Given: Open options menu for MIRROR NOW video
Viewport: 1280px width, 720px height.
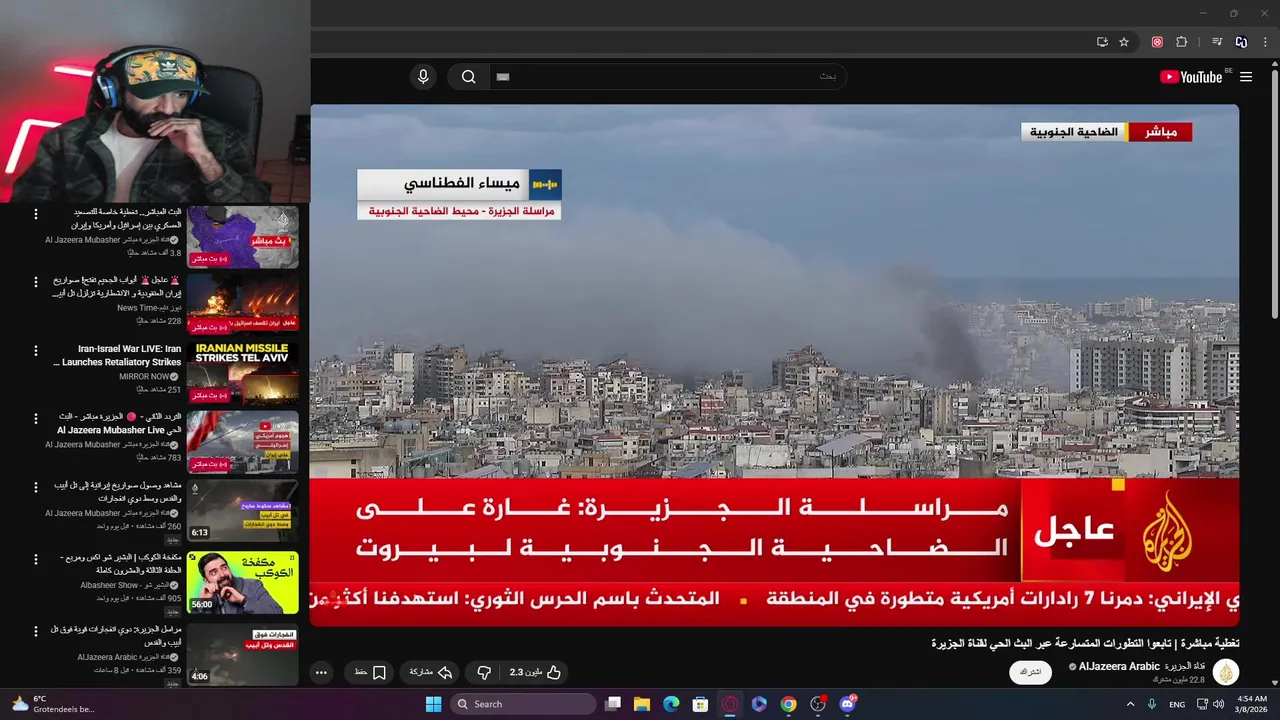Looking at the screenshot, I should (36, 351).
